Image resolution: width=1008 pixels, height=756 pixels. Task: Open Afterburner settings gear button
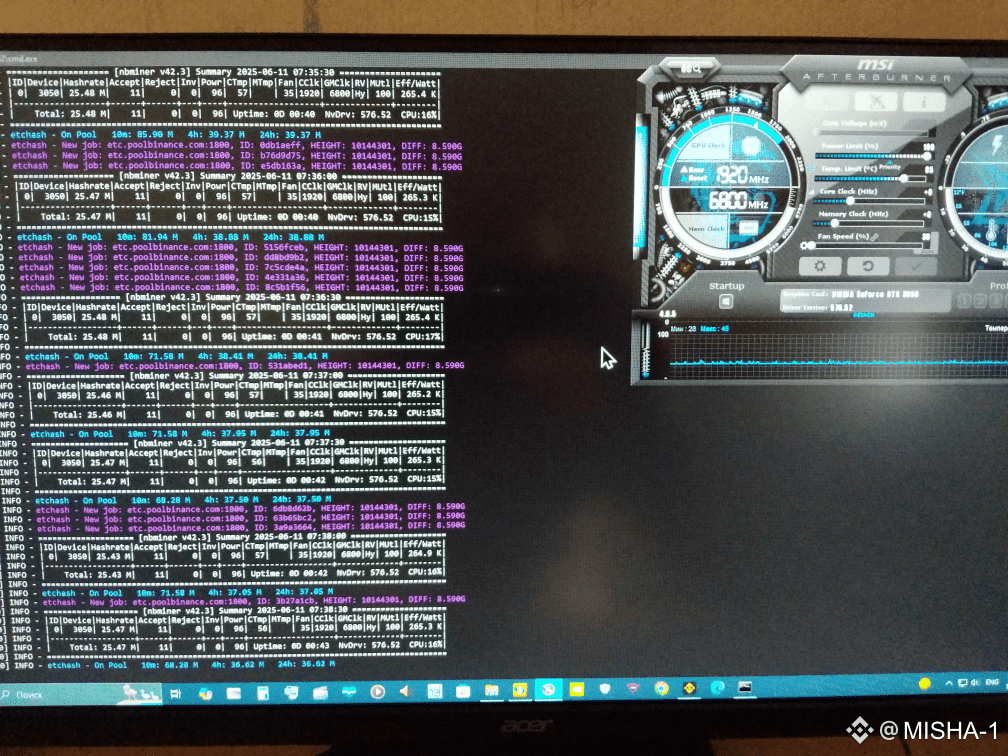[x=820, y=266]
